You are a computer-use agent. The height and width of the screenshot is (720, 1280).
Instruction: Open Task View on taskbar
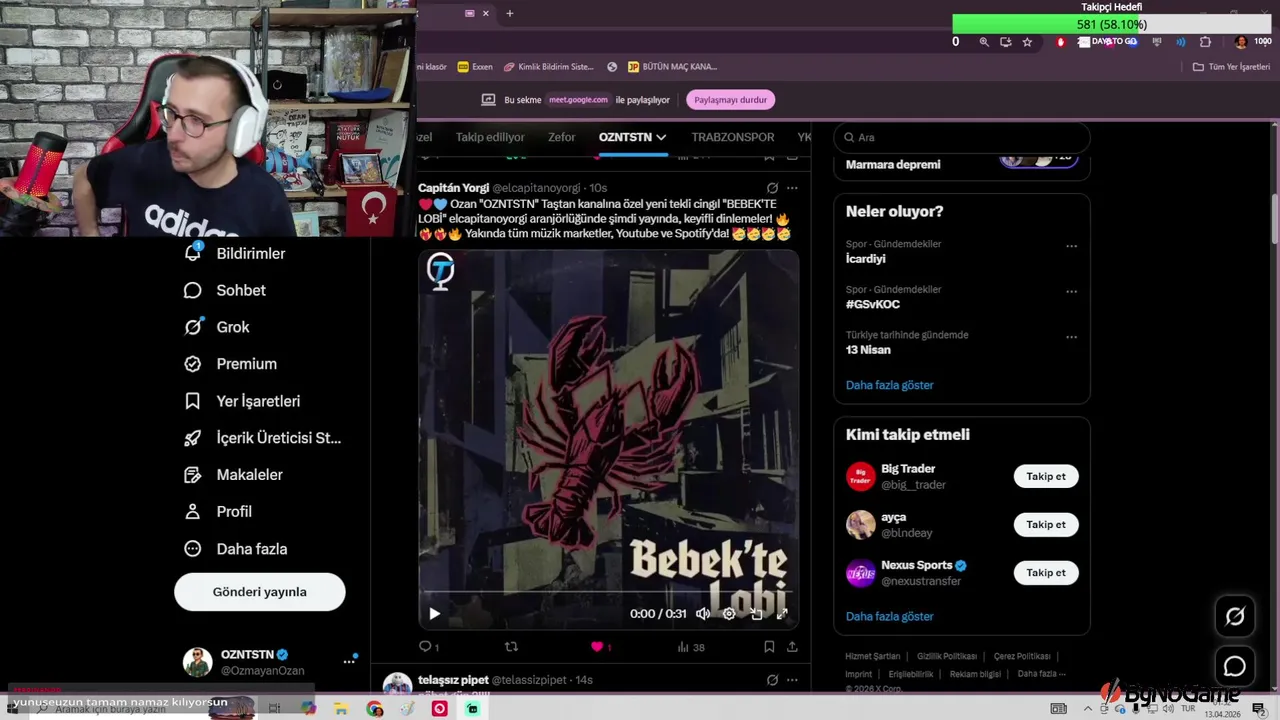[x=274, y=709]
